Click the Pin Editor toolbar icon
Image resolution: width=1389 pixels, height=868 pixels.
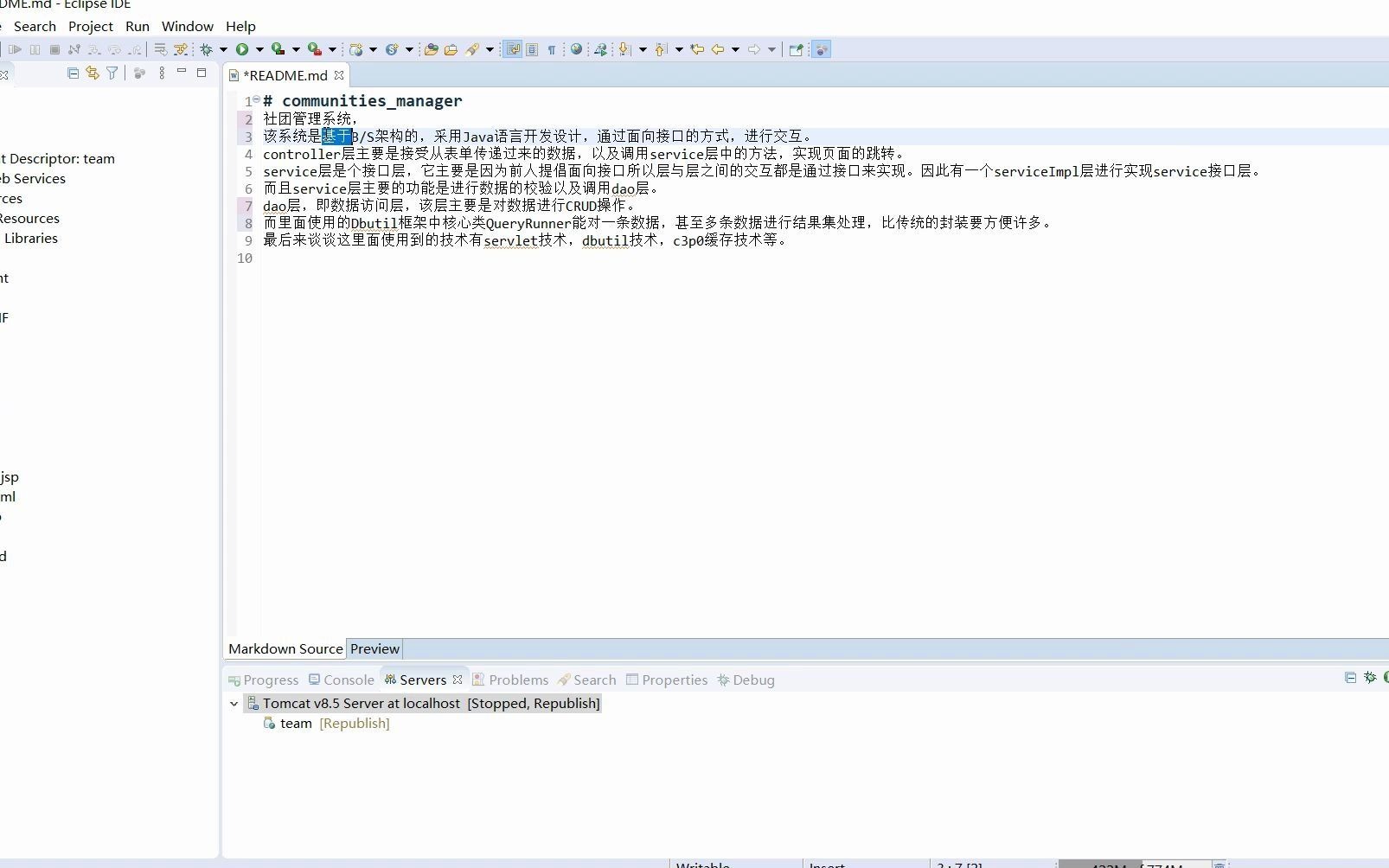(795, 49)
